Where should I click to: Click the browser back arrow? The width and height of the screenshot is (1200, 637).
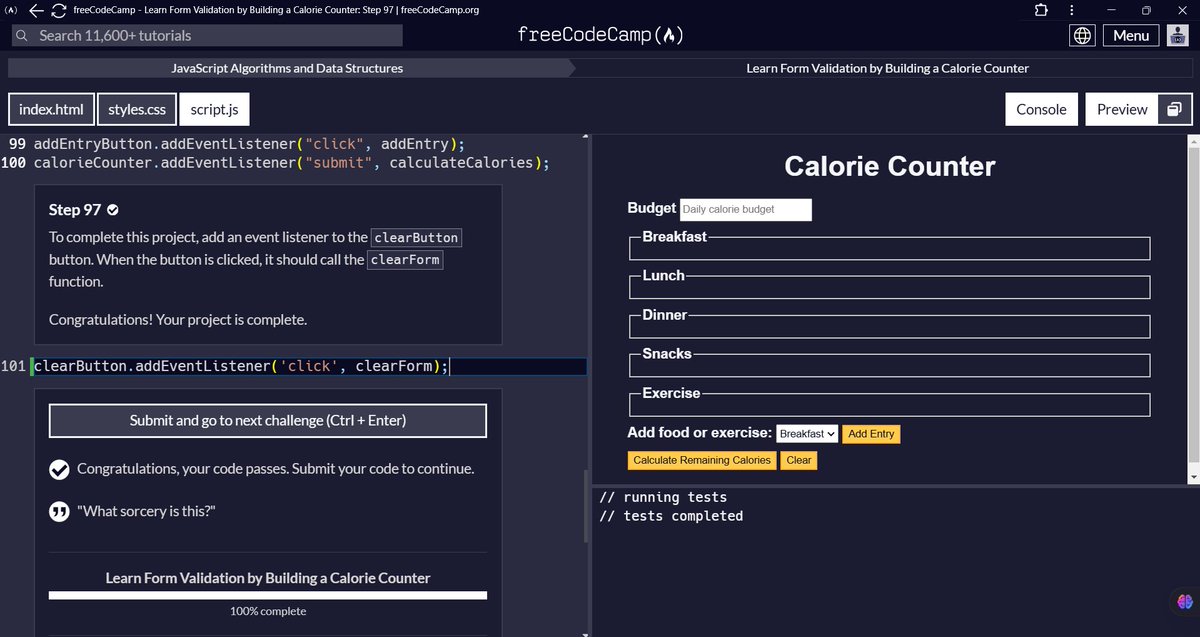[36, 10]
